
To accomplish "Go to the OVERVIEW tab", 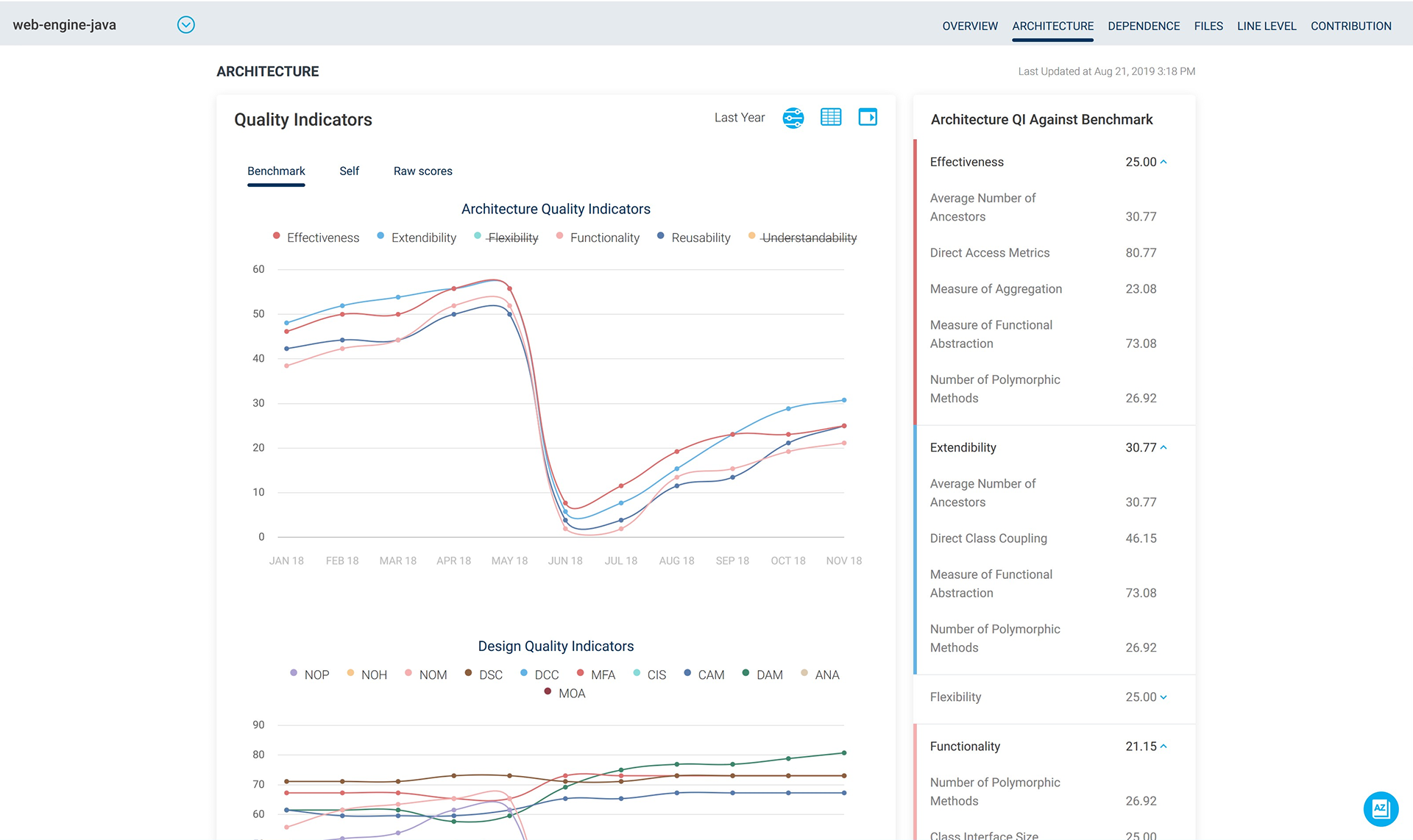I will coord(970,26).
